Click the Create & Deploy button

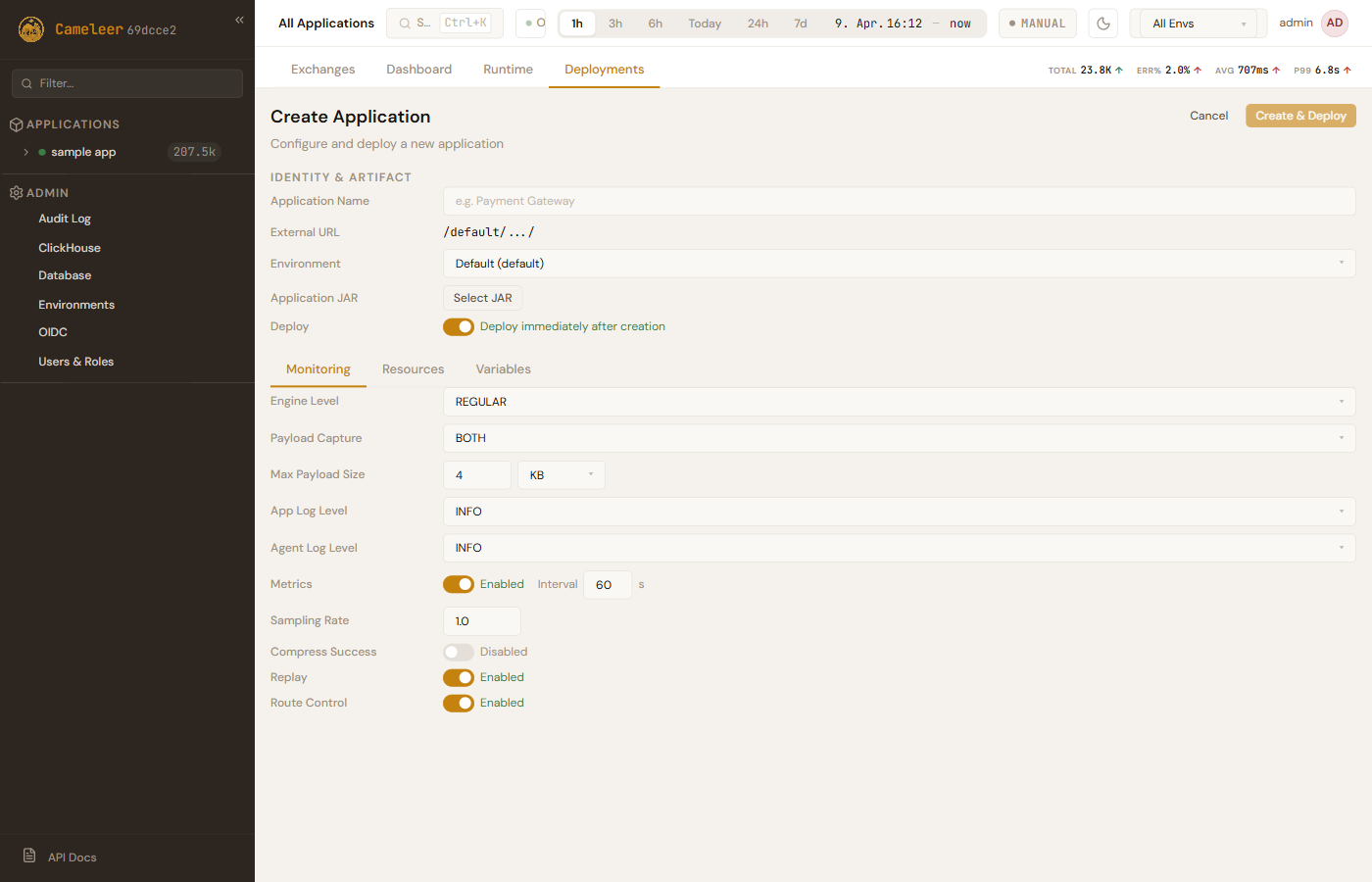coord(1300,116)
